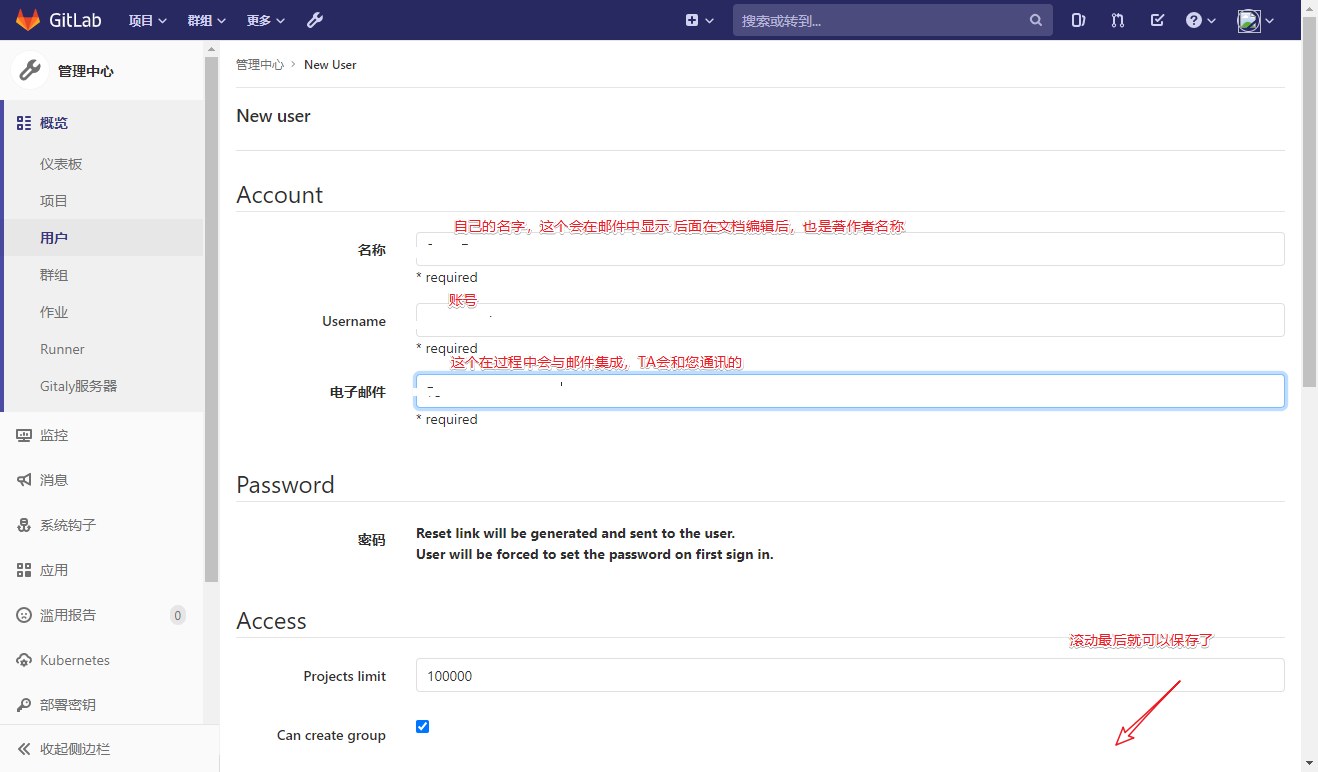The width and height of the screenshot is (1318, 772).
Task: Open the issues icon in navbar
Action: (1078, 20)
